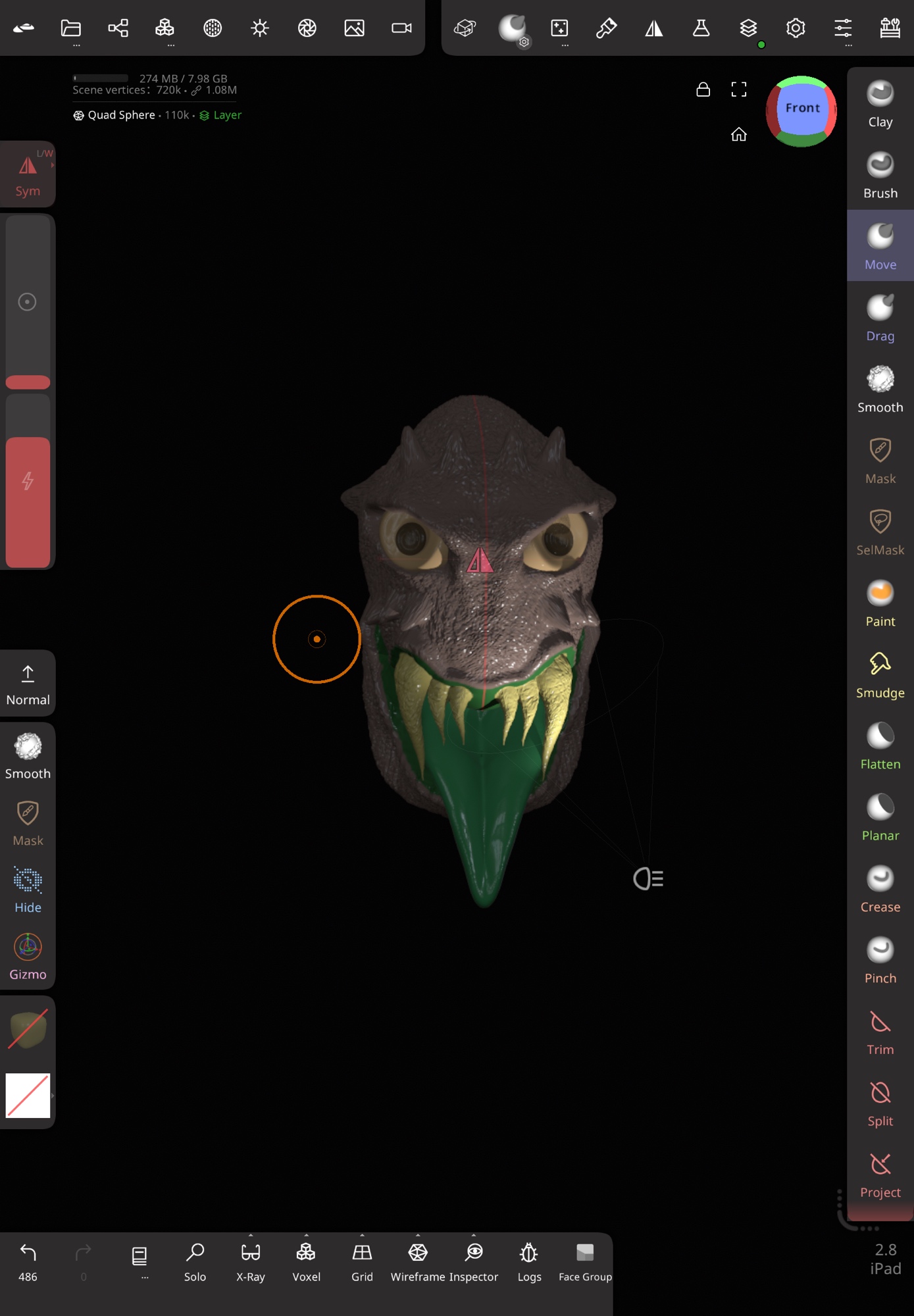Viewport: 914px width, 1316px height.
Task: Expand the Inspector options arrow
Action: 474,1236
